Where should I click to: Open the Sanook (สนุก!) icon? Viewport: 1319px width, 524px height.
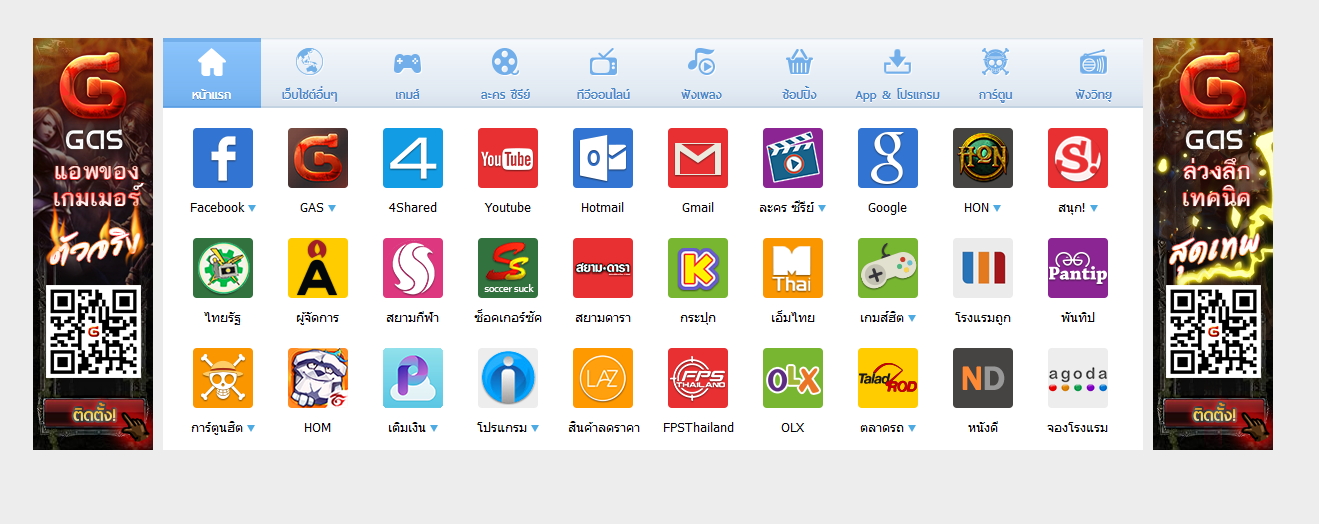click(1078, 158)
